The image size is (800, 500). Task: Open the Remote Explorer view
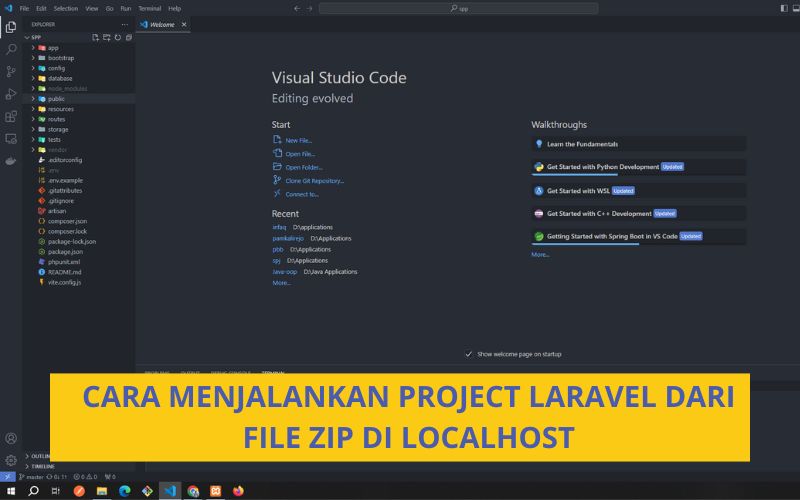click(x=11, y=139)
